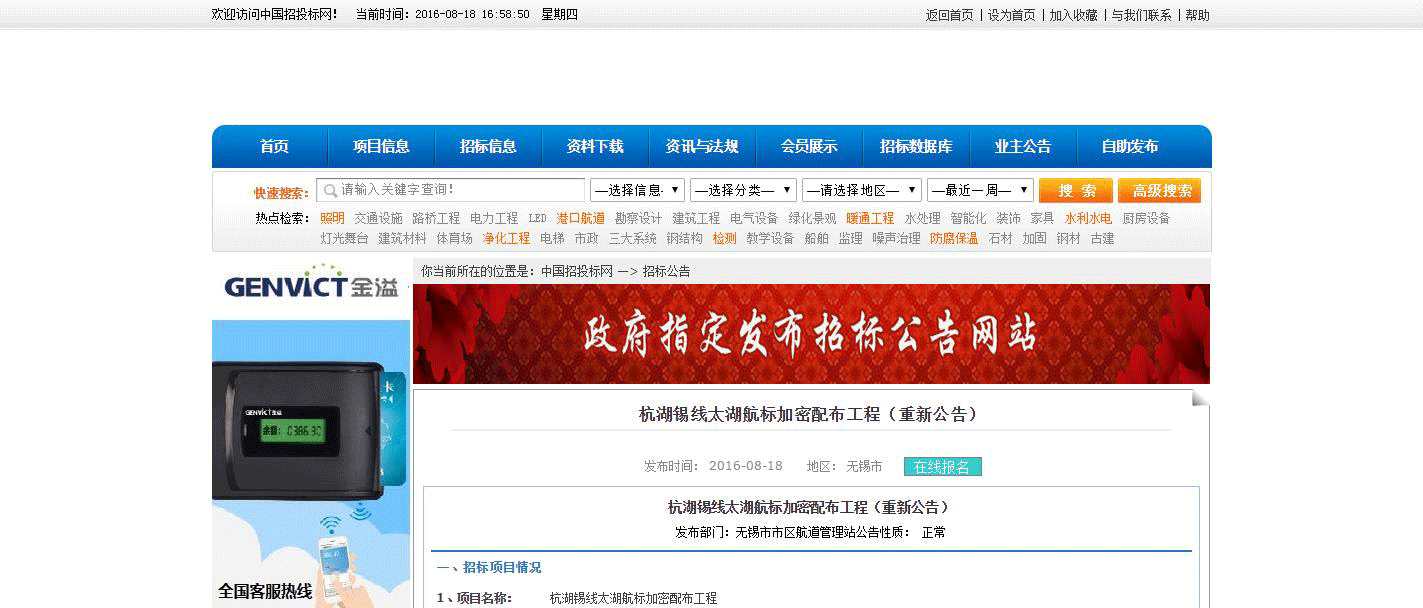Select hot keyword 绿化景观
1423x608 pixels.
812,218
